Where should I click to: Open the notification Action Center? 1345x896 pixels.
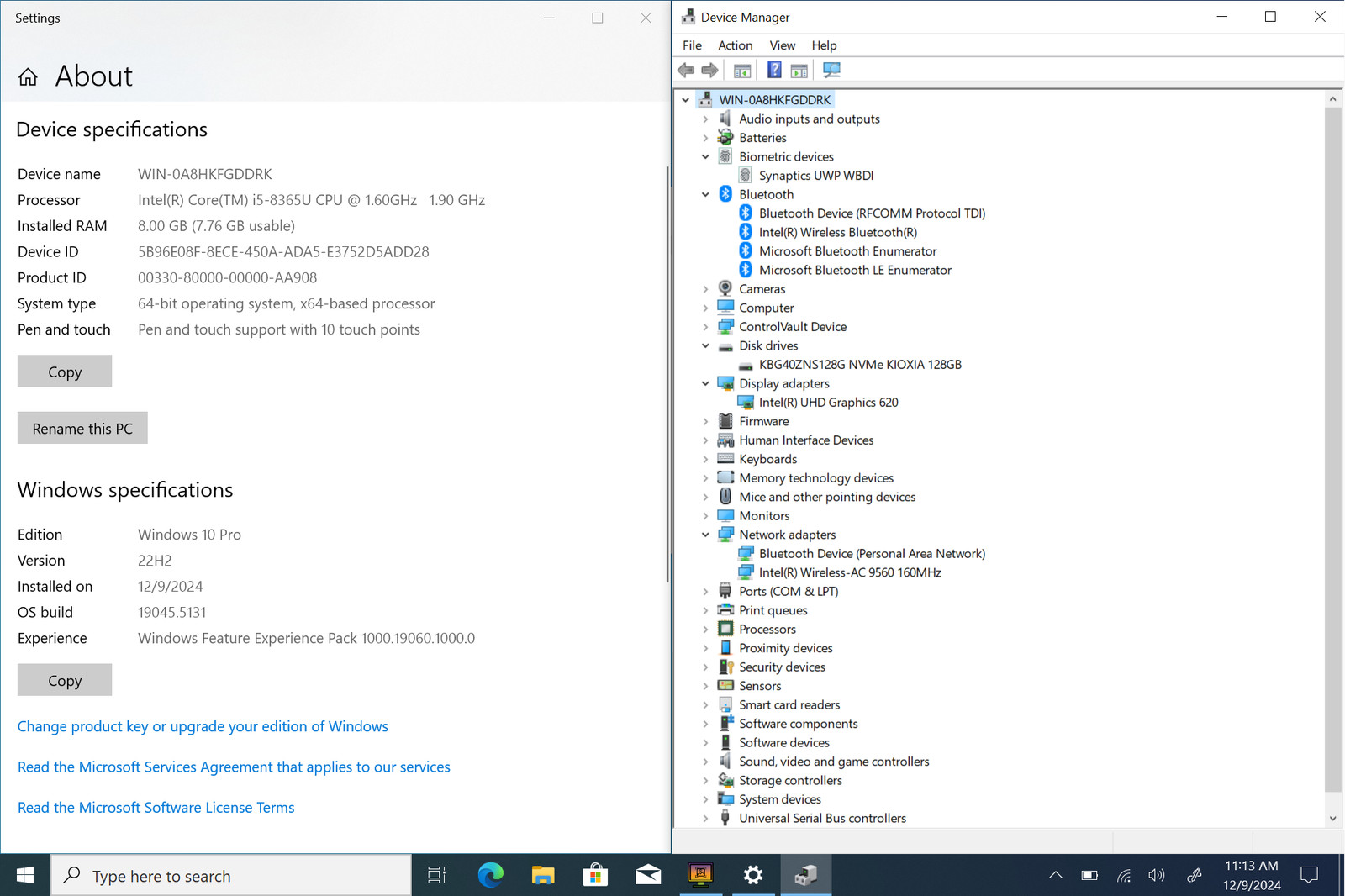pyautogui.click(x=1310, y=876)
